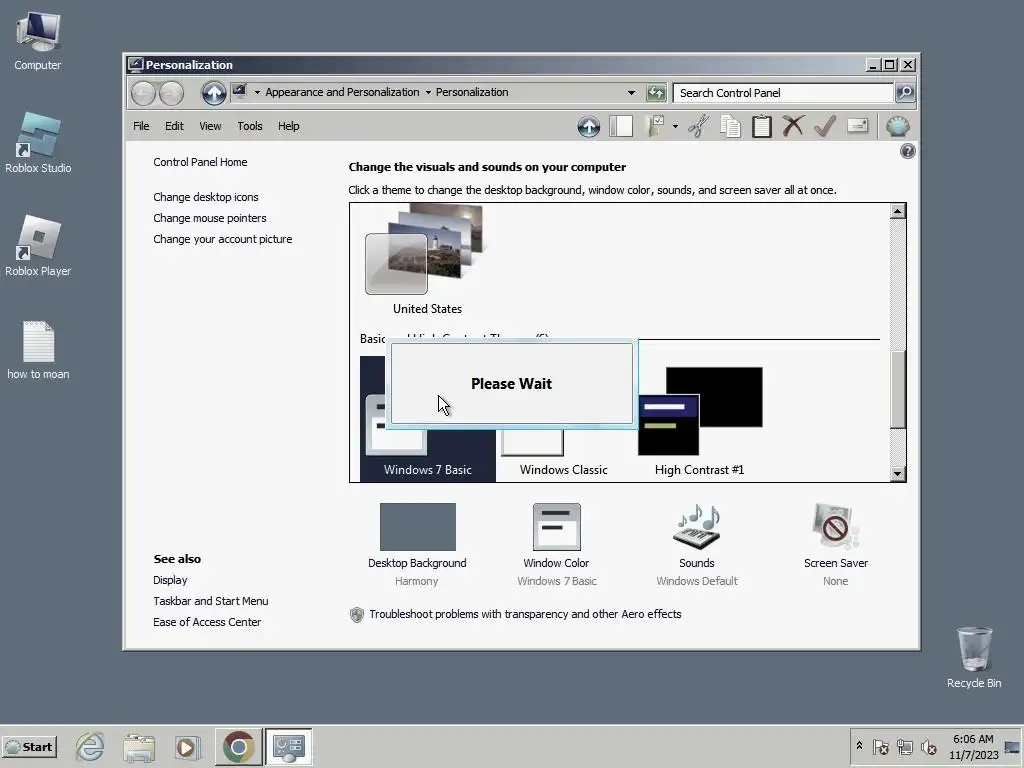Image resolution: width=1024 pixels, height=768 pixels.
Task: Click the X Delete icon in toolbar
Action: pyautogui.click(x=793, y=126)
